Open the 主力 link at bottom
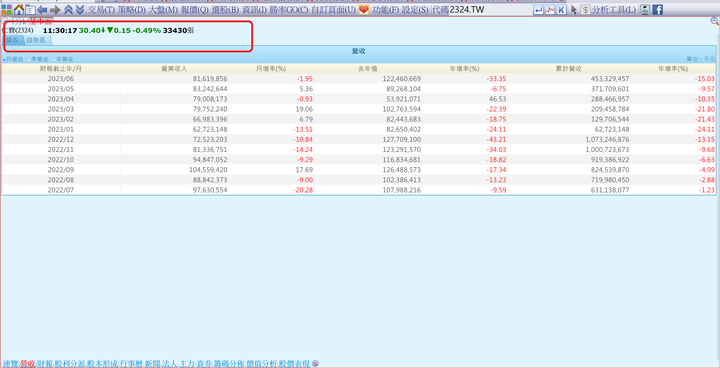 187,363
